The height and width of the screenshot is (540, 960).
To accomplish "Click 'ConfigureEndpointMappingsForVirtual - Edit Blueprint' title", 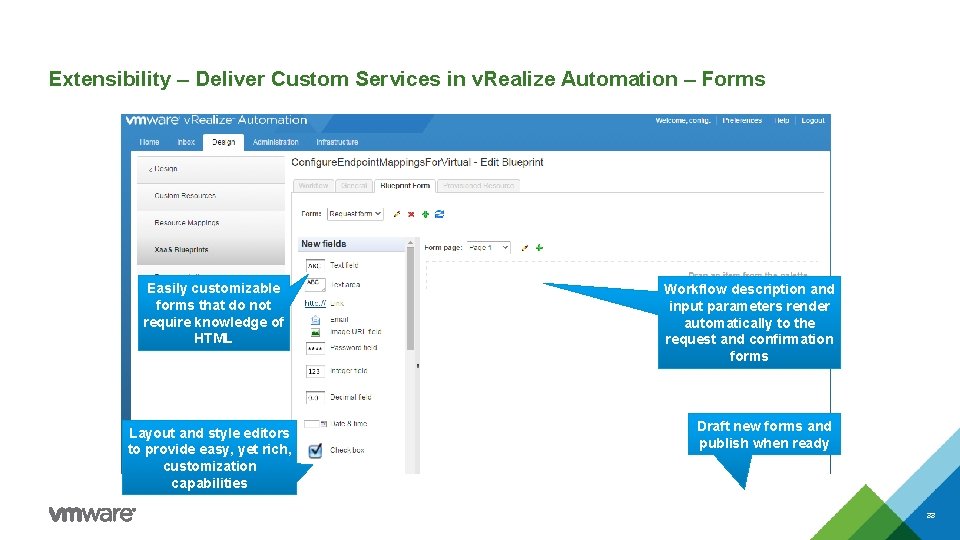I will [417, 162].
